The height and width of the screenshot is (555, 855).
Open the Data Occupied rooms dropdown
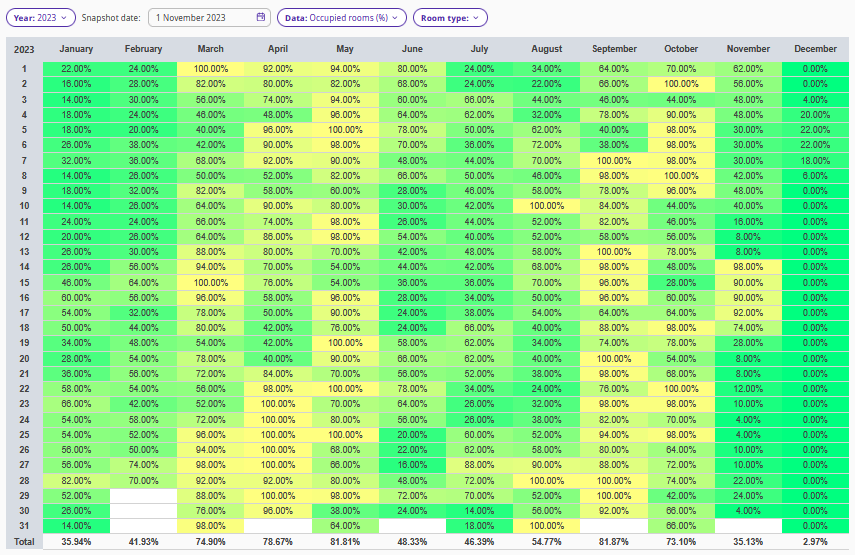tap(342, 17)
